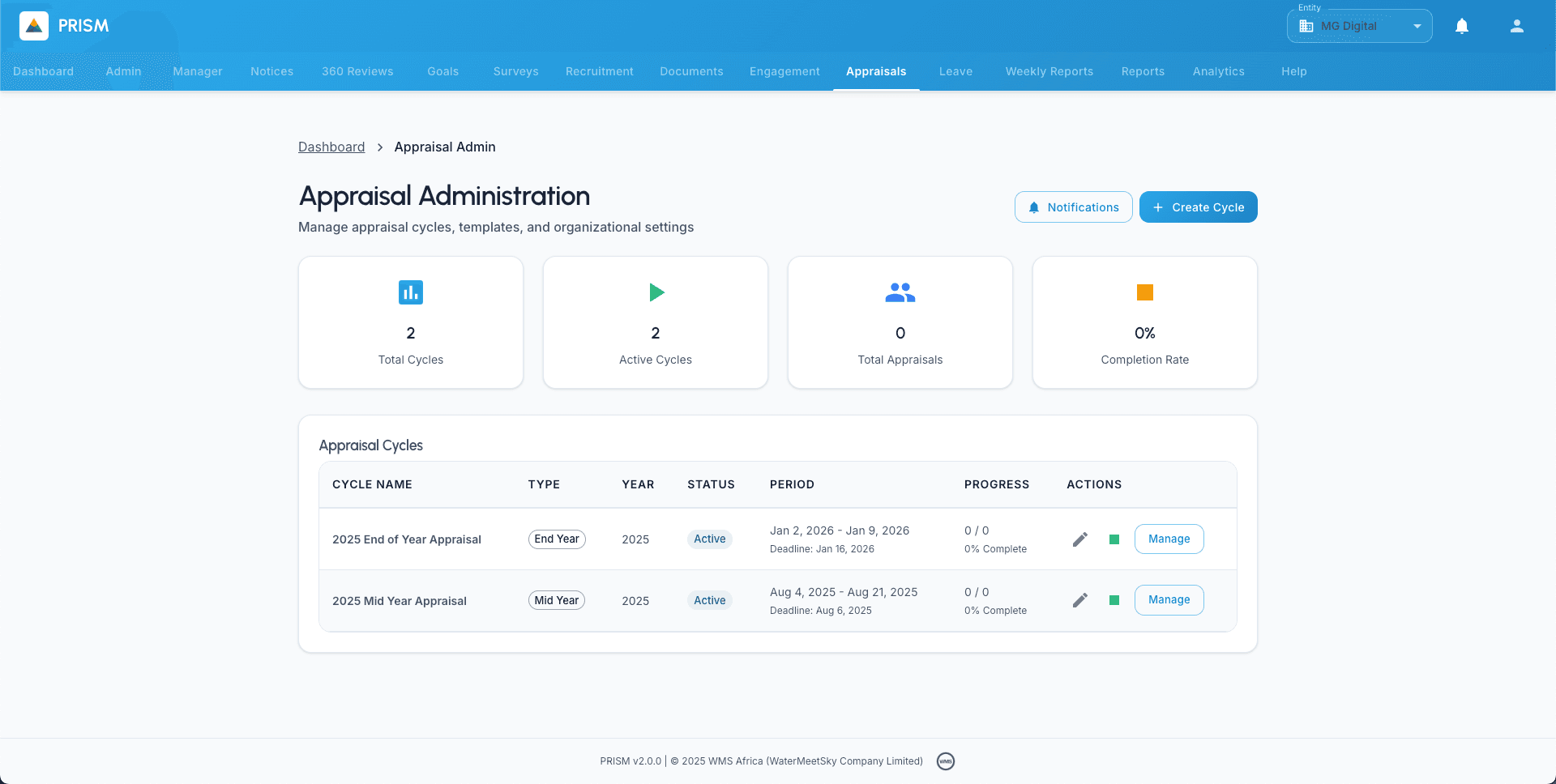Stop the 2025 Mid Year Appraisal cycle
Image resolution: width=1556 pixels, height=784 pixels.
coord(1114,600)
